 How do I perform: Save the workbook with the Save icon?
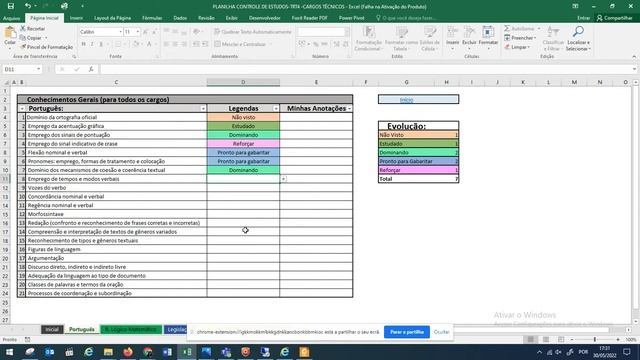coord(11,6)
